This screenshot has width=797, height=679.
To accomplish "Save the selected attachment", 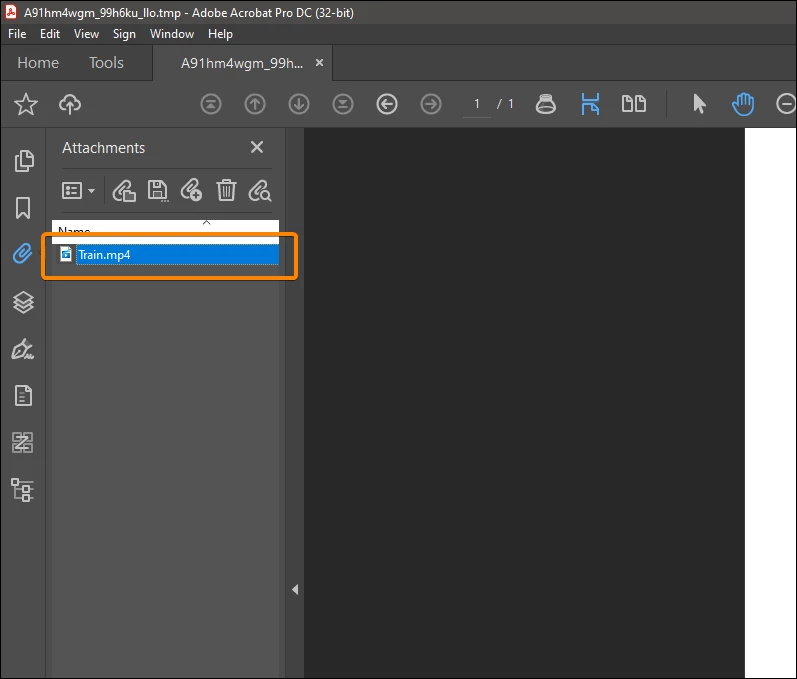I will (x=158, y=191).
